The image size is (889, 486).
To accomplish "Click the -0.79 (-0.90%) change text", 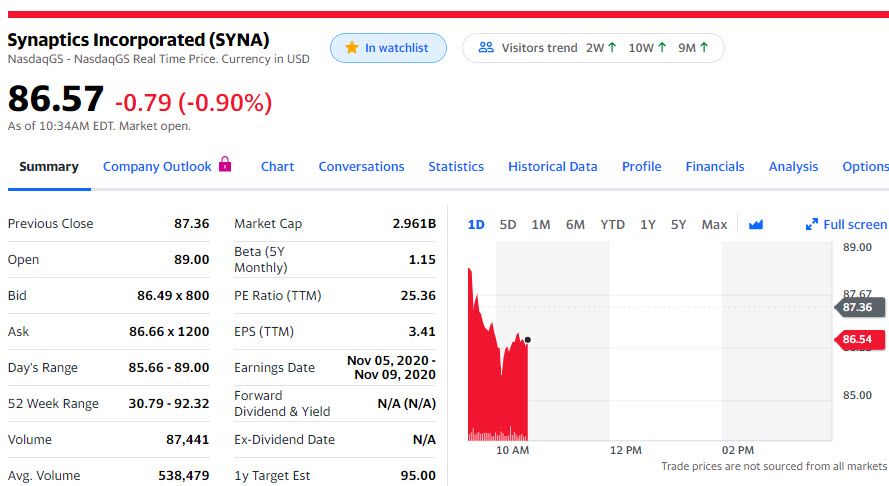I will click(193, 103).
